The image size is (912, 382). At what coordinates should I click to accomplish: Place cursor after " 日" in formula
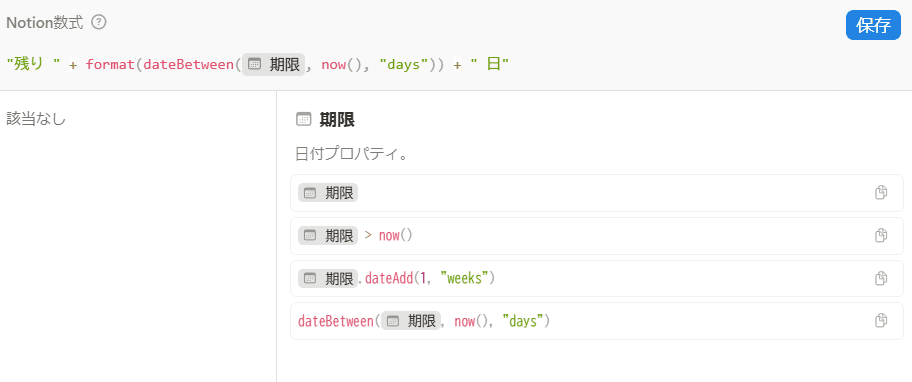[x=510, y=65]
